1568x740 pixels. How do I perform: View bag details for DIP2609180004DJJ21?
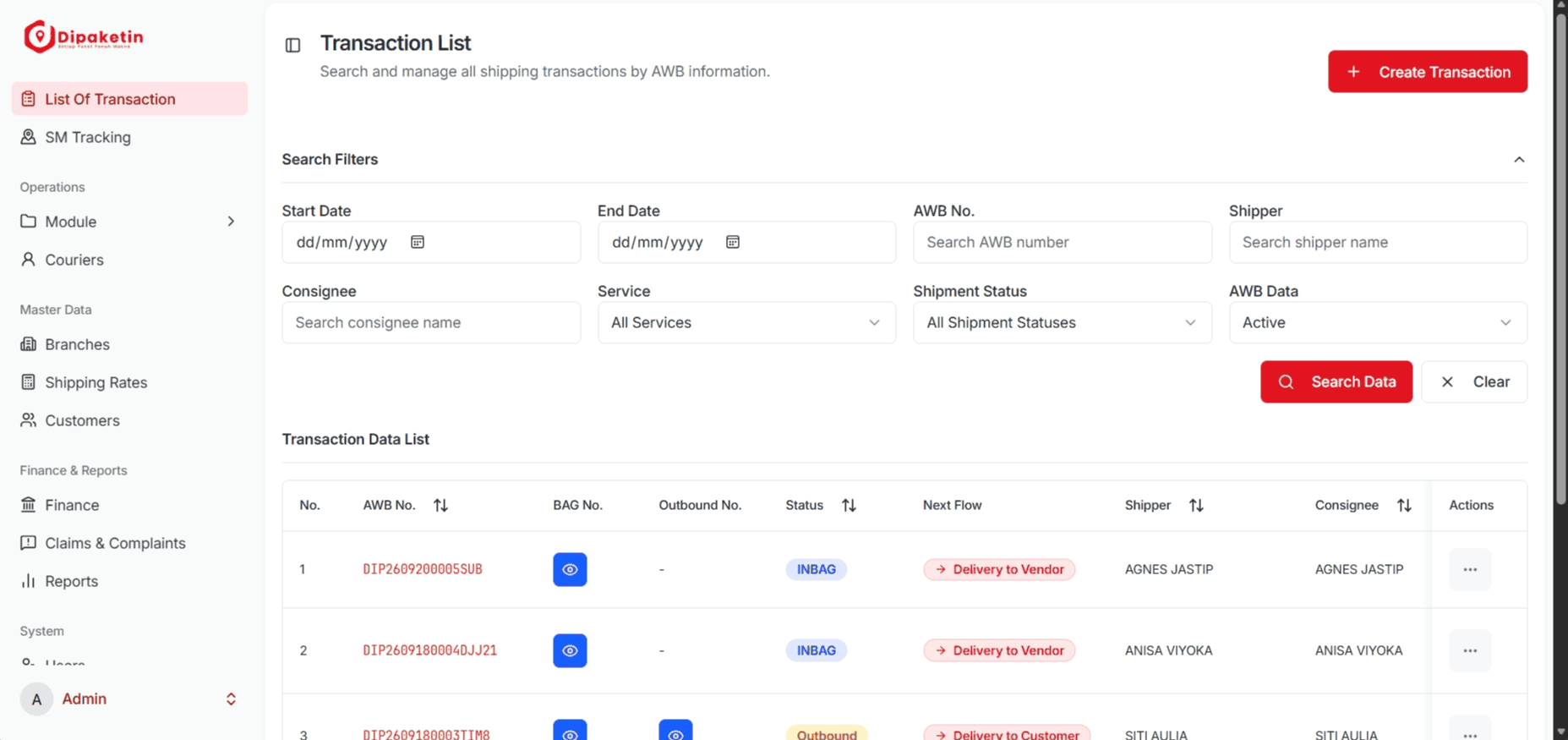[570, 650]
